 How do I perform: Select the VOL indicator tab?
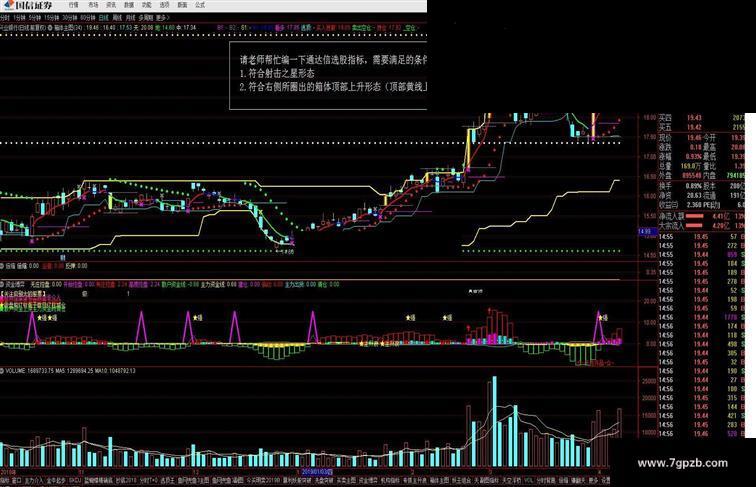(x=528, y=481)
